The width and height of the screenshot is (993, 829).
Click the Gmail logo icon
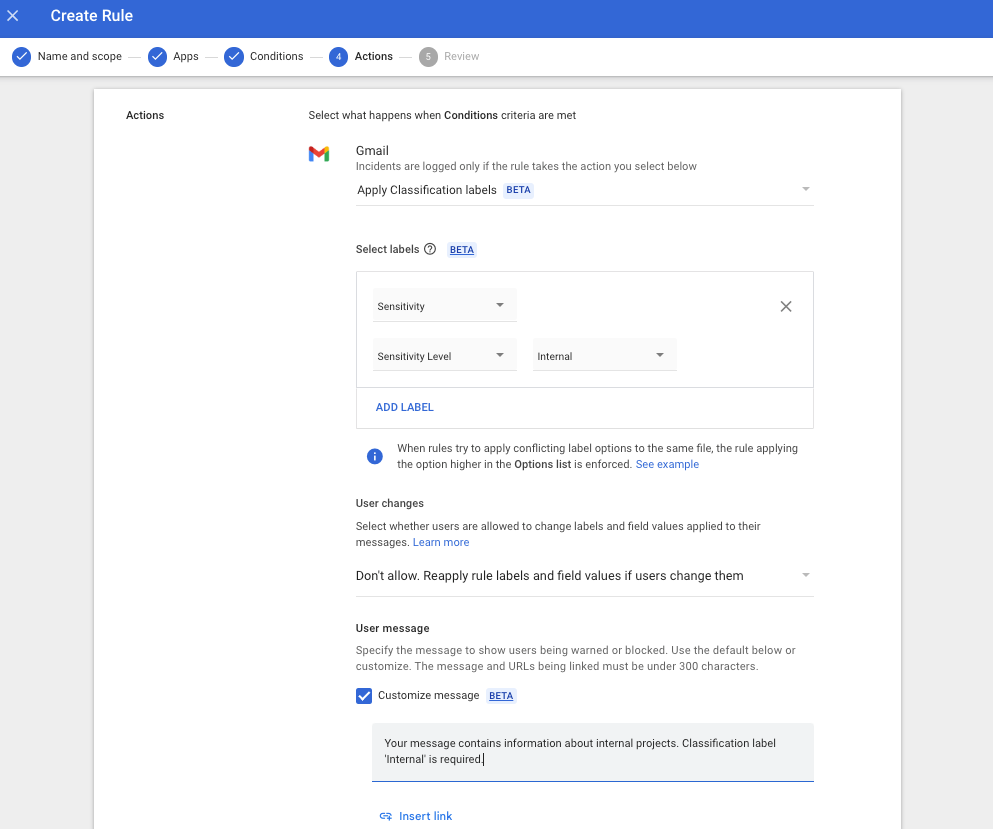(x=319, y=154)
